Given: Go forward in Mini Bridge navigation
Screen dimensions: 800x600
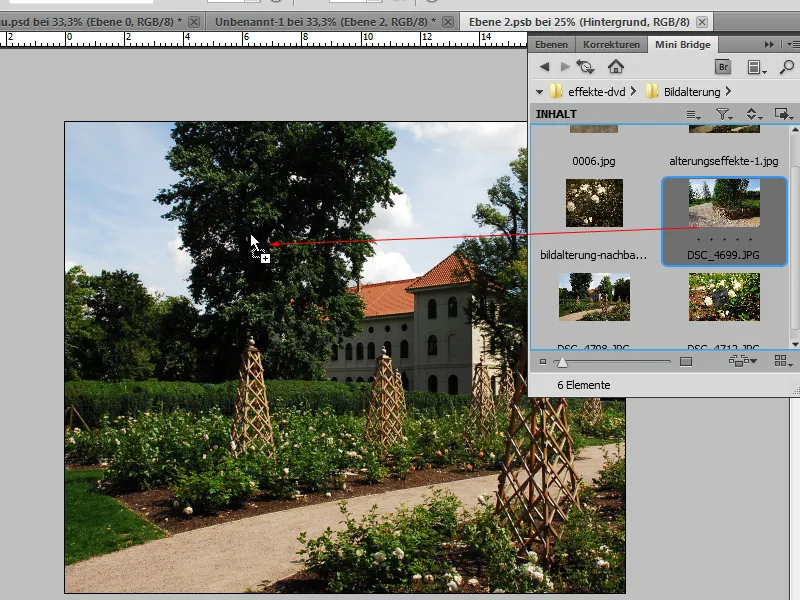Looking at the screenshot, I should pyautogui.click(x=566, y=67).
